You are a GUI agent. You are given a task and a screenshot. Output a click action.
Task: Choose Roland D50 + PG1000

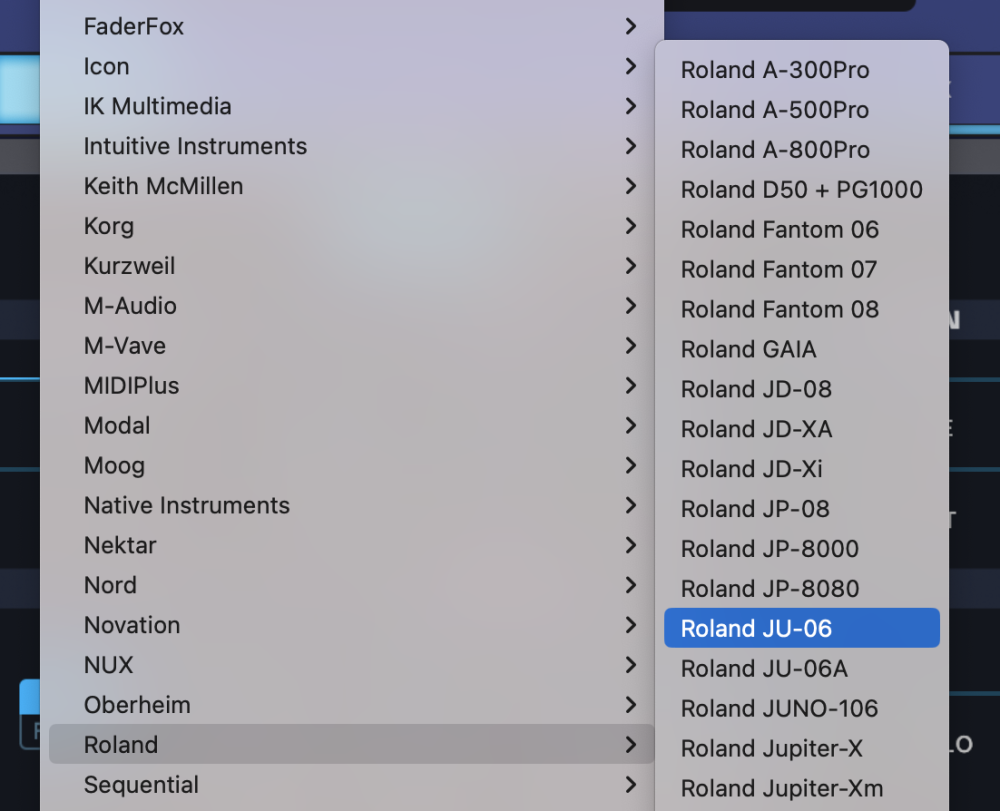[x=801, y=190]
